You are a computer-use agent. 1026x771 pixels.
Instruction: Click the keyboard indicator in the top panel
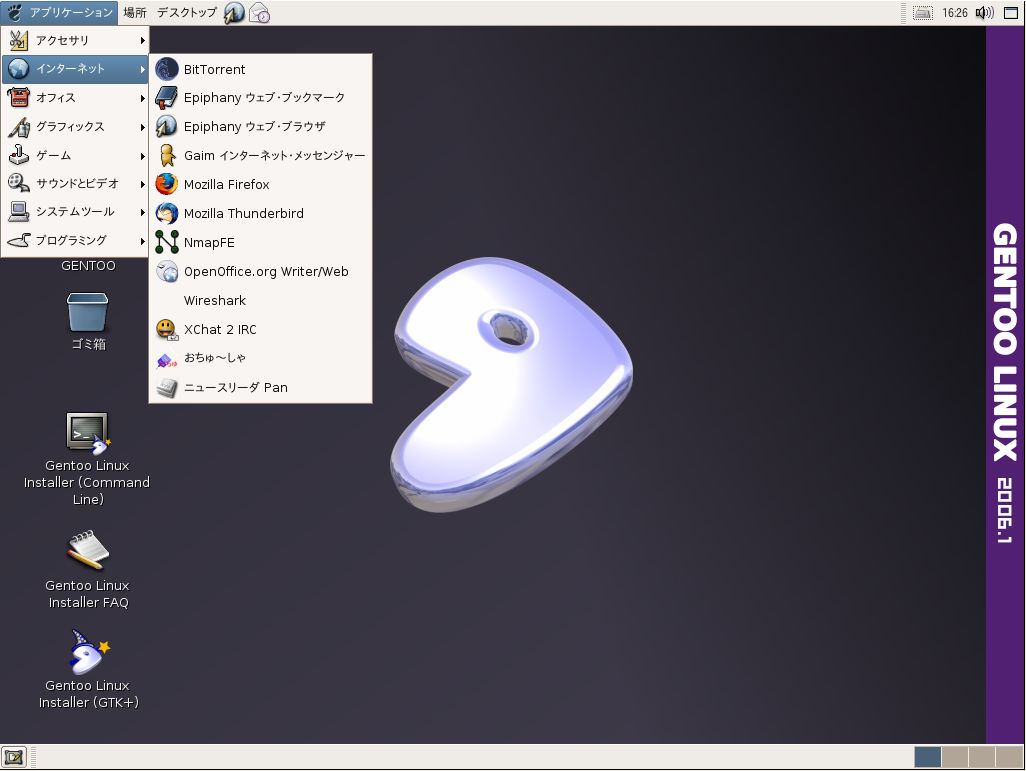[923, 12]
